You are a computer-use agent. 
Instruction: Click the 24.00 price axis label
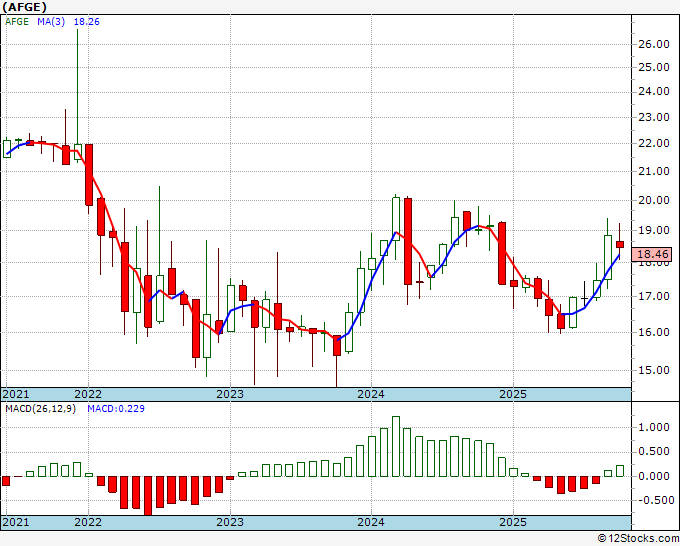[654, 92]
